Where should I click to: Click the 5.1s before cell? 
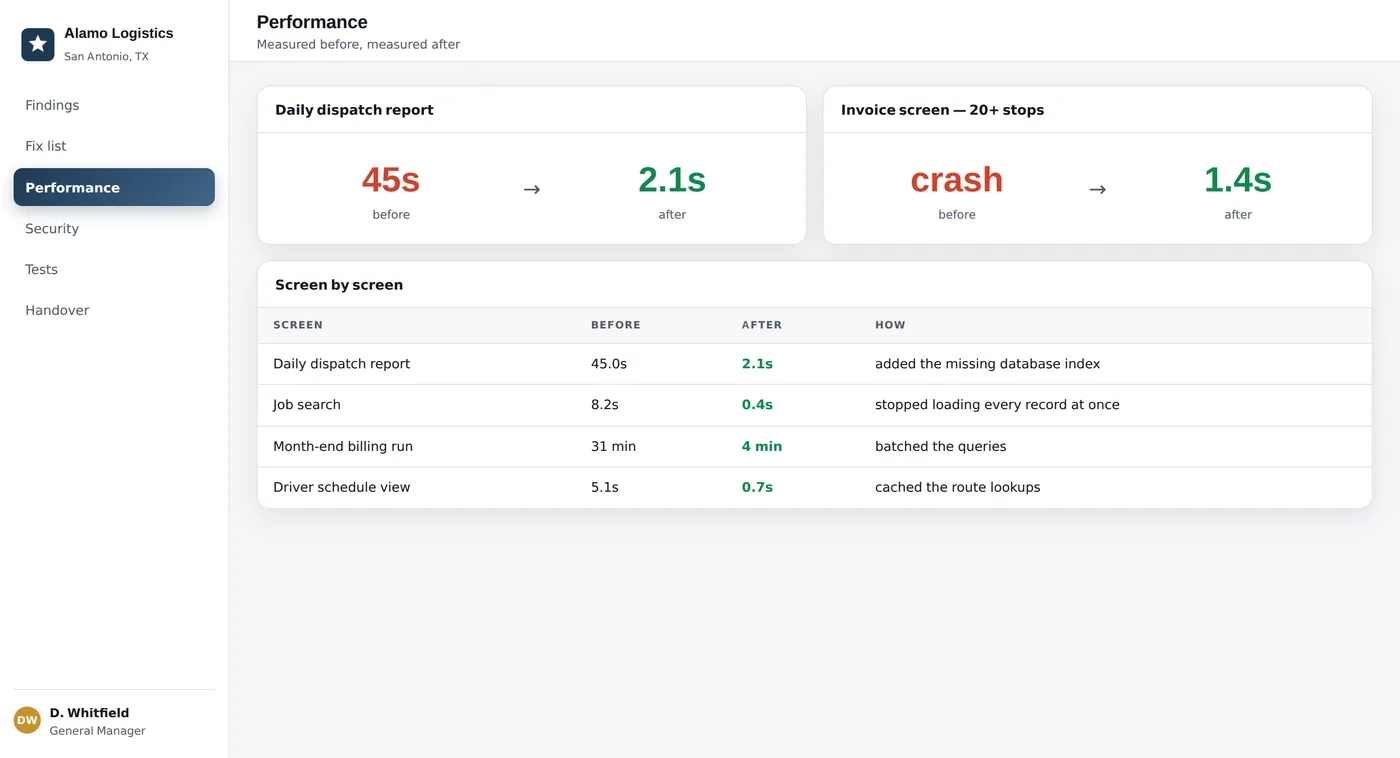pos(605,488)
